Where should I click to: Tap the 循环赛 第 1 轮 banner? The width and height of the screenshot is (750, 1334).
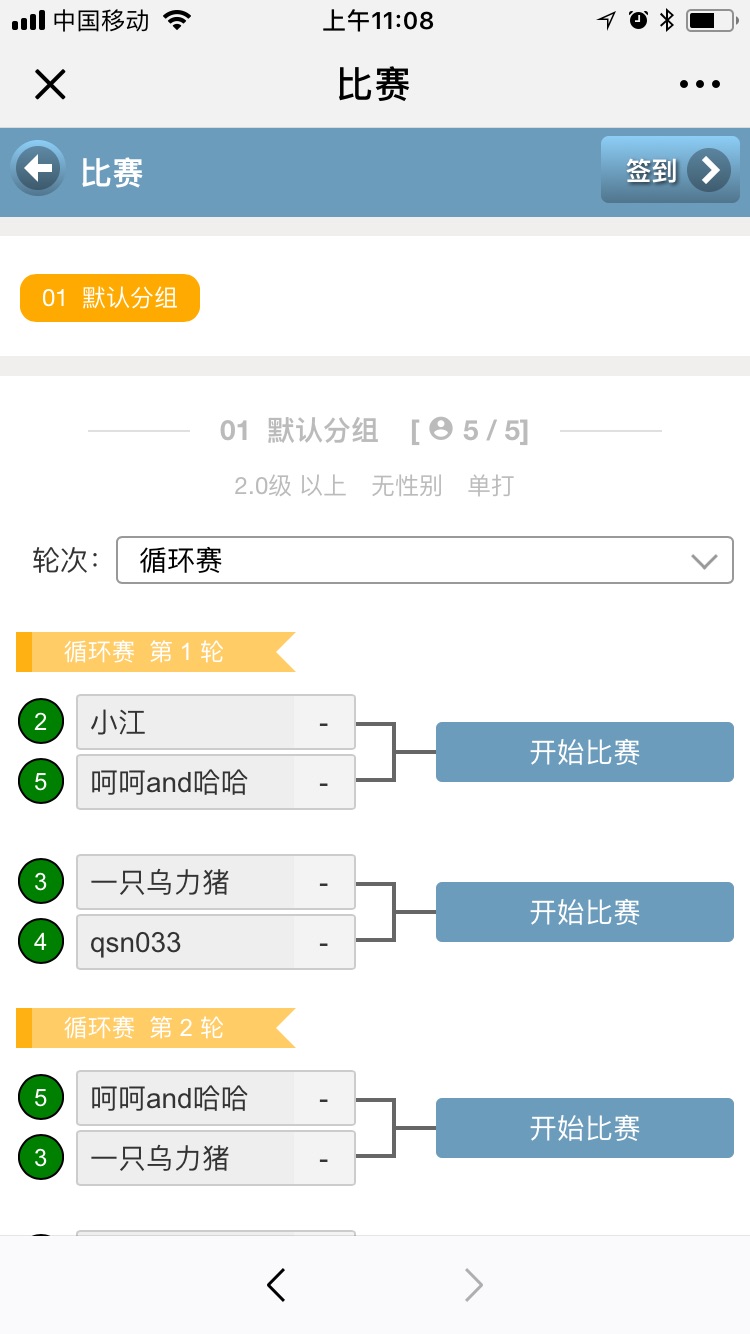155,652
